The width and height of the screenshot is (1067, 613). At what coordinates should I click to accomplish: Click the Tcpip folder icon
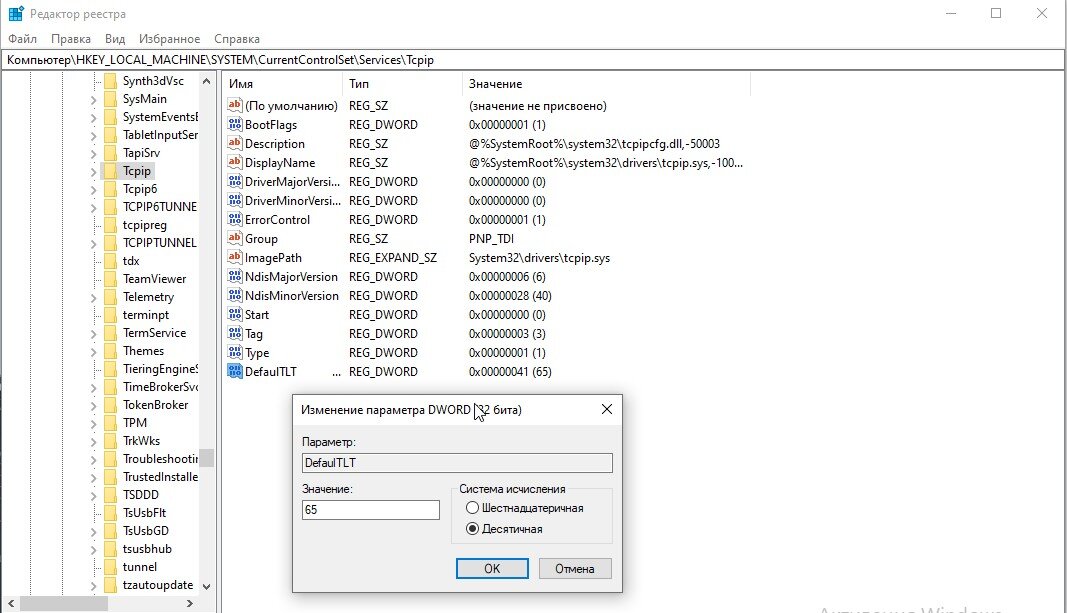110,171
